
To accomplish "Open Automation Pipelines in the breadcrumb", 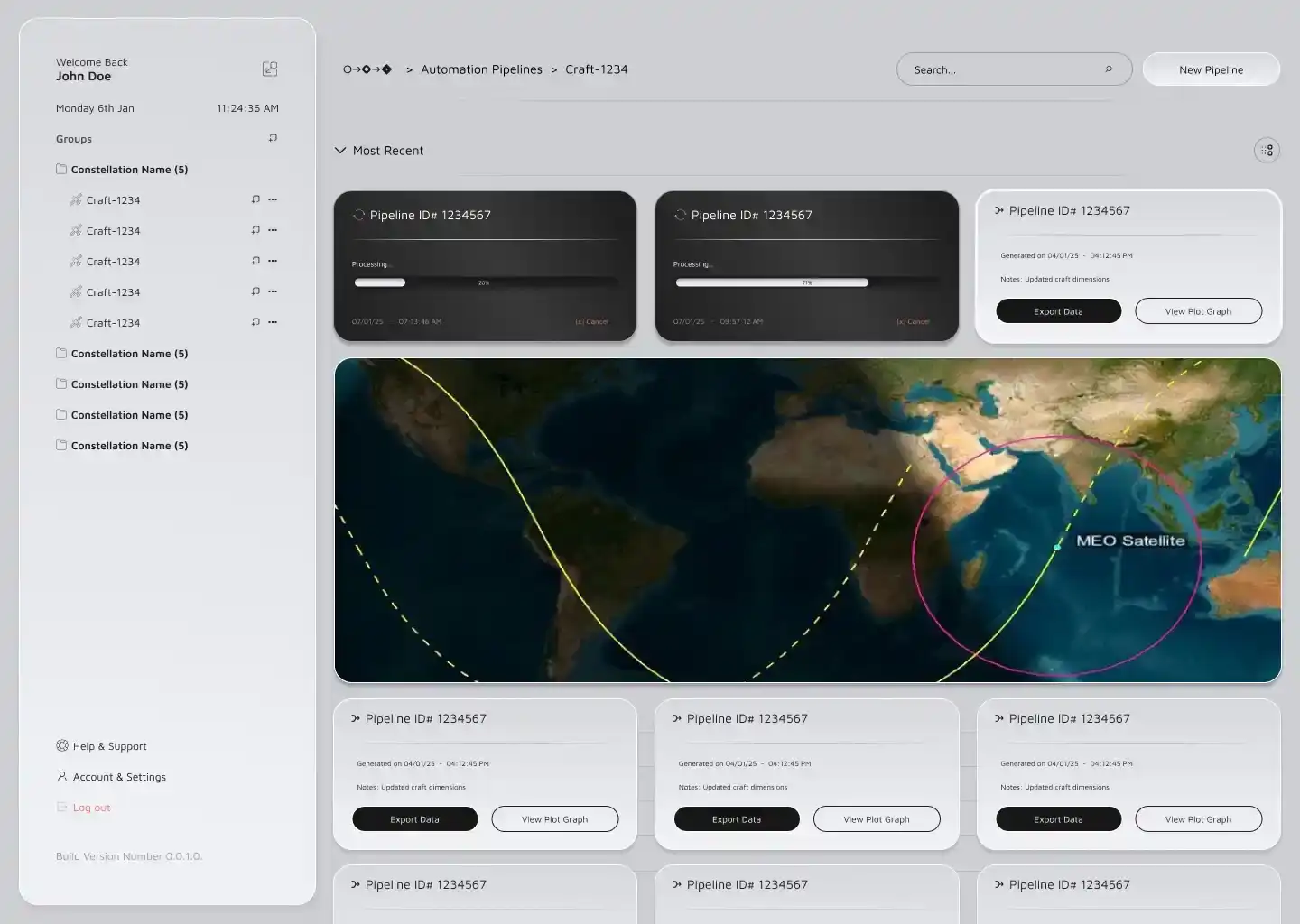I will click(x=481, y=69).
